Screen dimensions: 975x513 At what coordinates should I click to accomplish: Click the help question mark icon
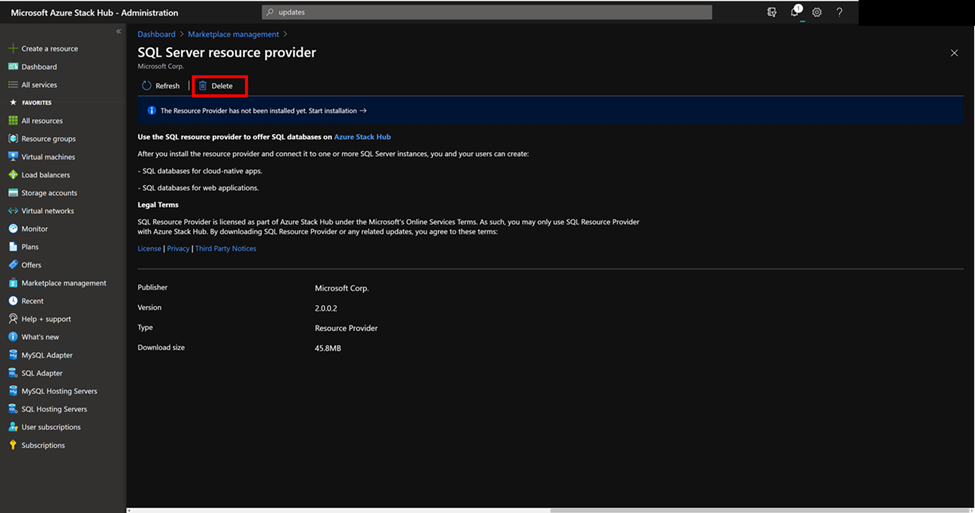(x=839, y=12)
